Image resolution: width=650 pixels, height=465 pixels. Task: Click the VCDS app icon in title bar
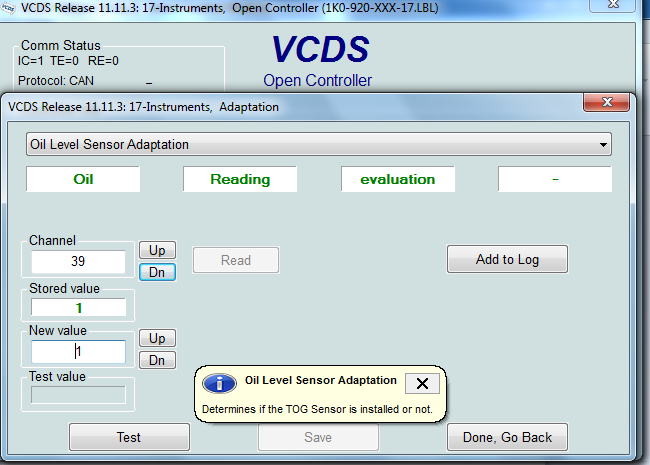[x=8, y=7]
